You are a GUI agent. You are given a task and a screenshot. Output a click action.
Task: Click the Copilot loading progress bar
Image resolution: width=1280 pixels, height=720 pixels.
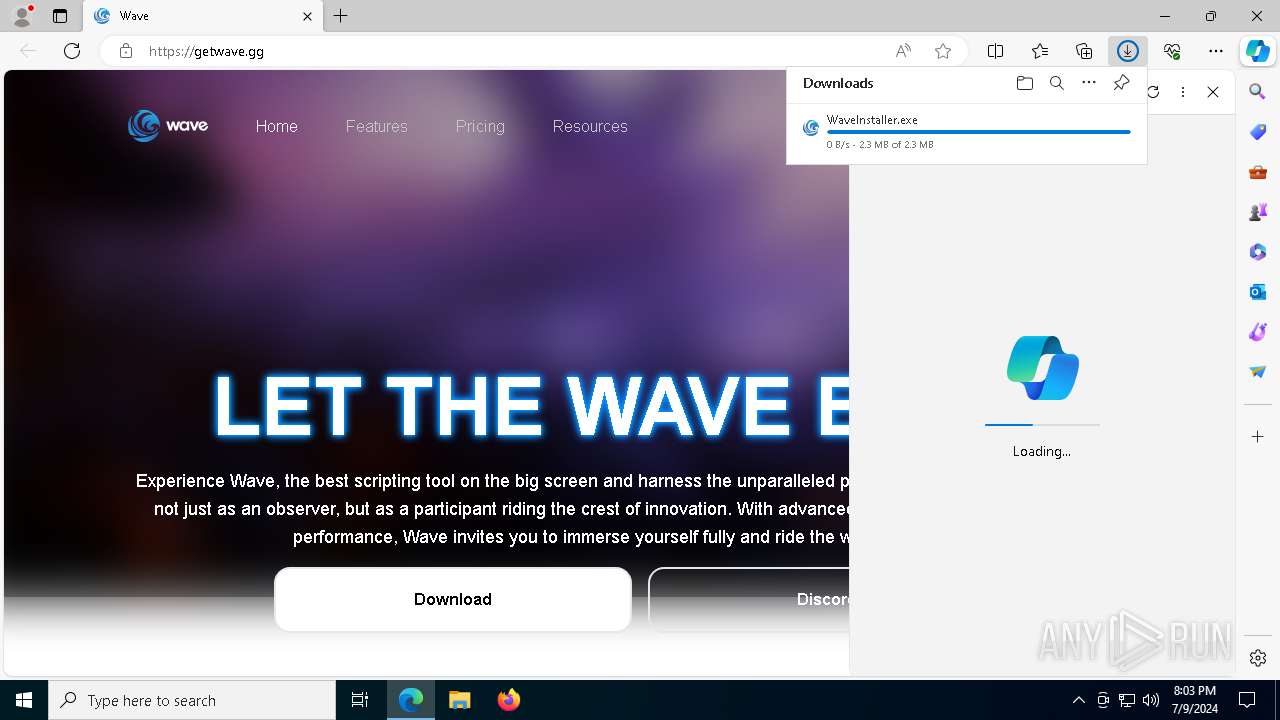click(1042, 425)
